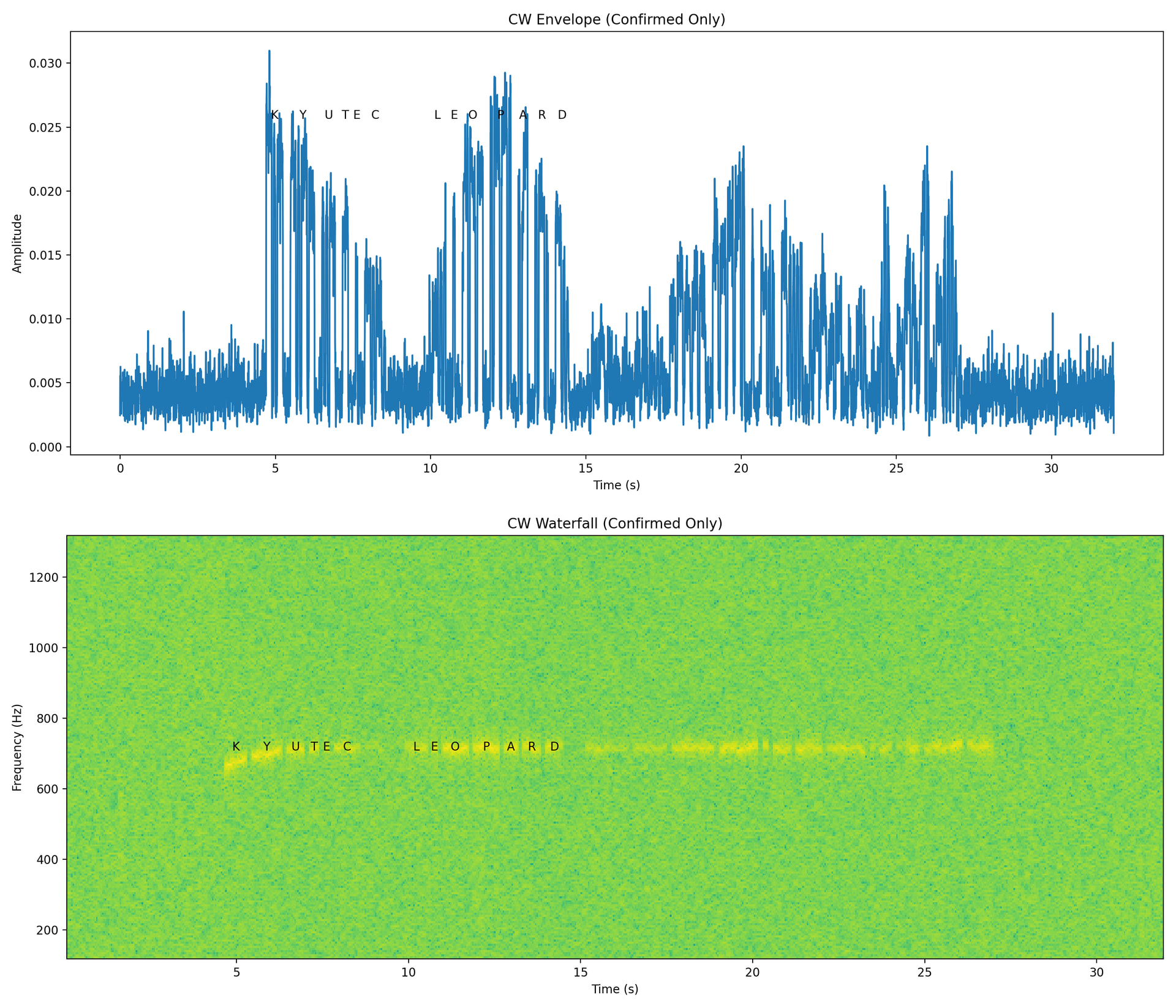
Task: Click the 'O' label in the waterfall plot
Action: click(455, 747)
